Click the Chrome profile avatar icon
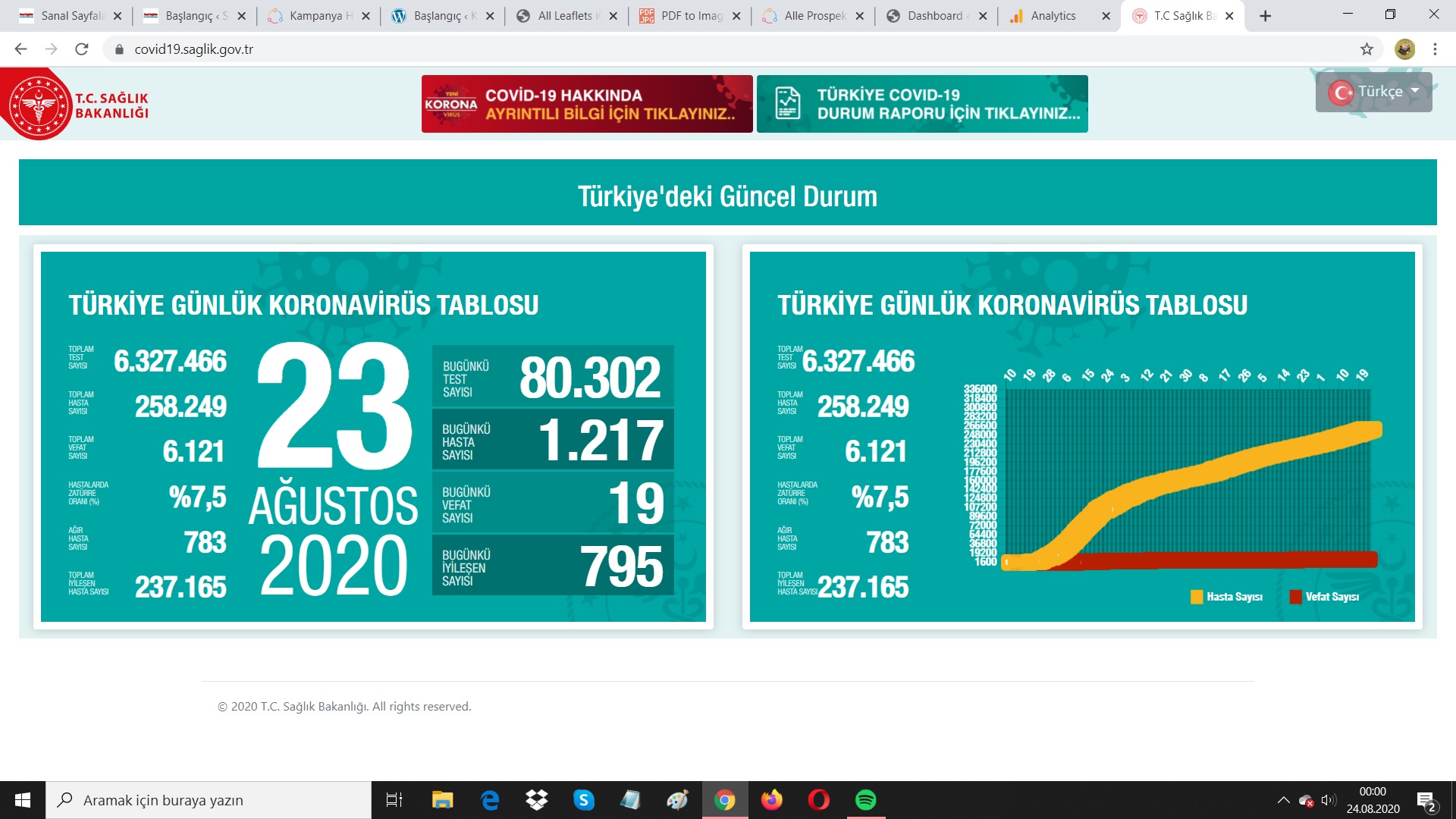The height and width of the screenshot is (819, 1456). tap(1404, 49)
